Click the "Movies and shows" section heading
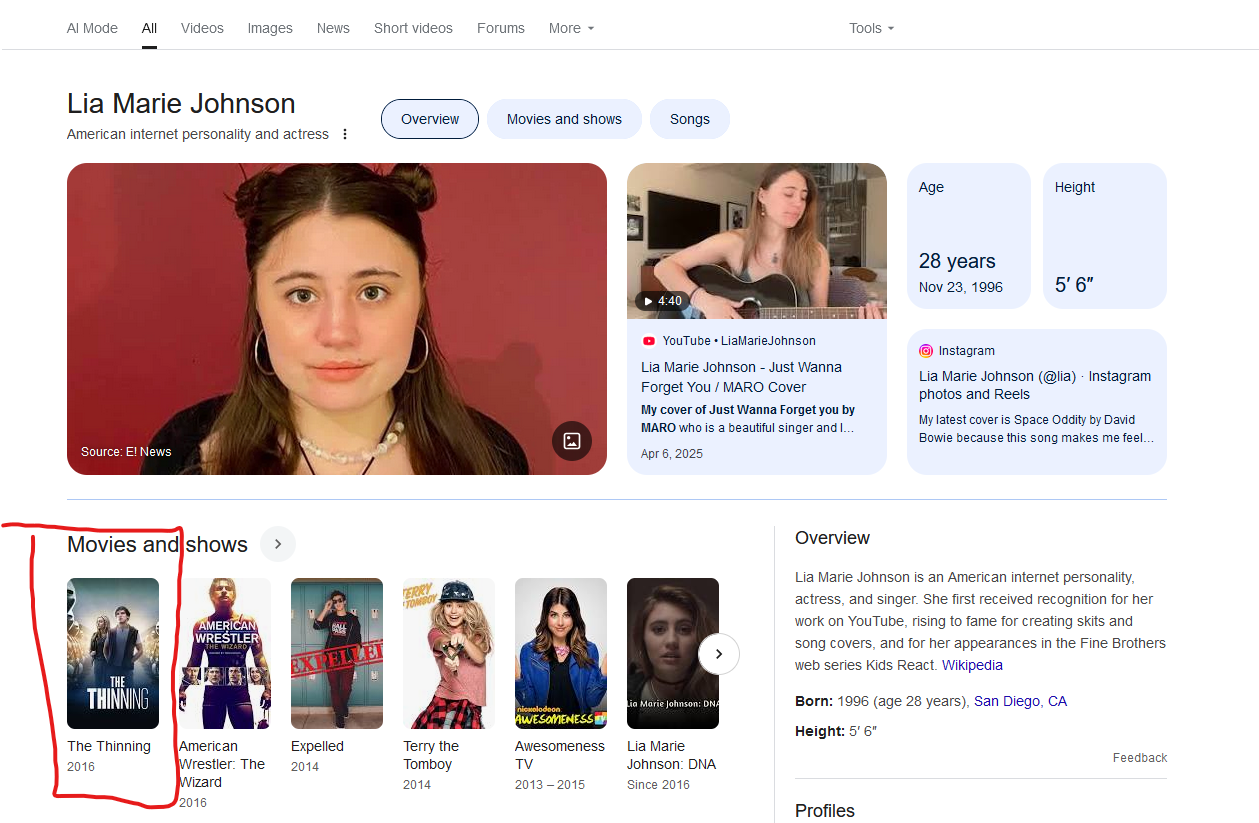1259x823 pixels. [x=157, y=544]
